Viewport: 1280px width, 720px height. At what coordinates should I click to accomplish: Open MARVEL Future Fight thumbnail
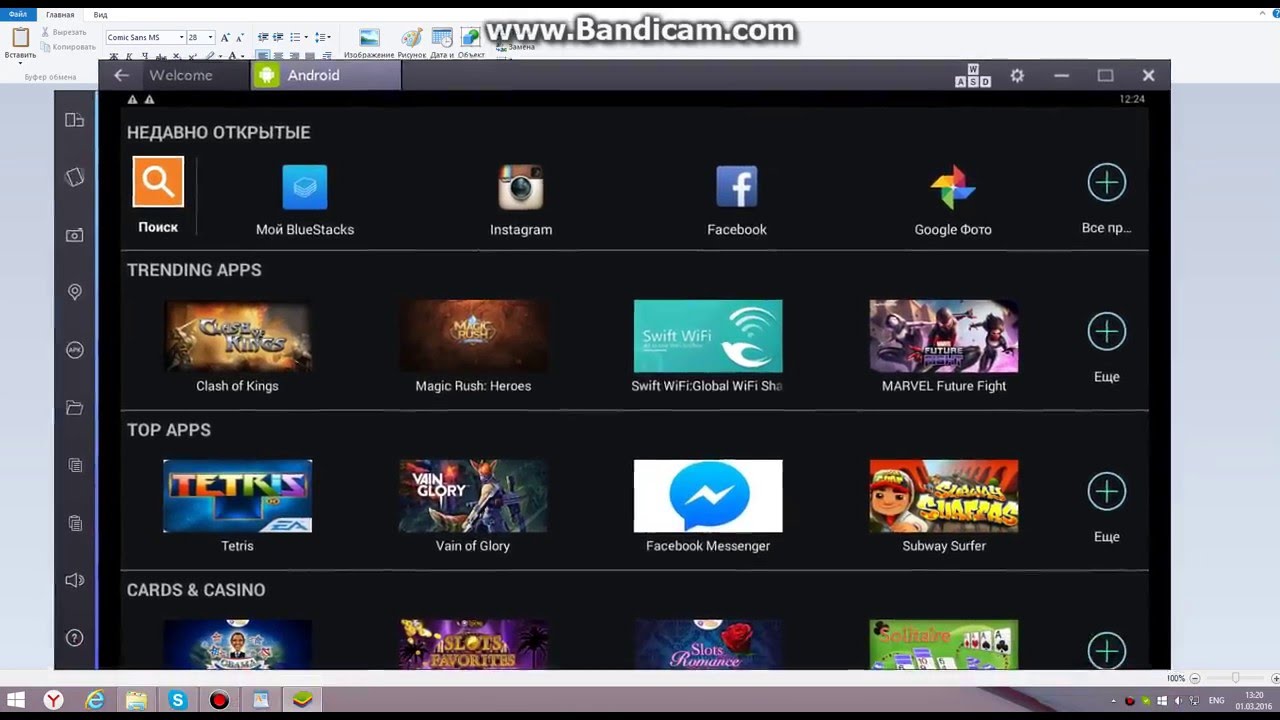(x=944, y=336)
